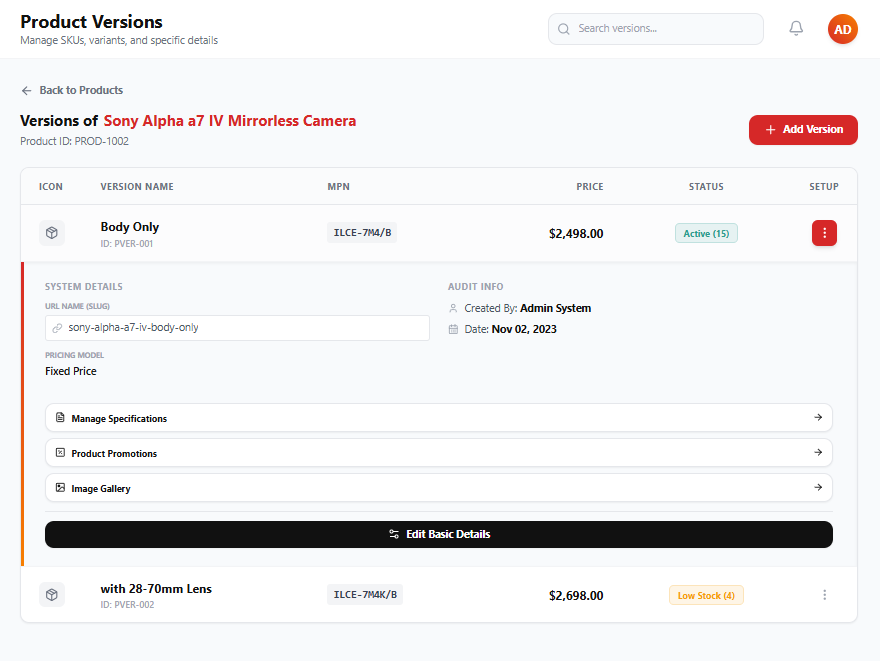Click the 28-70mm Lens package icon
This screenshot has height=661, width=880.
click(x=52, y=595)
